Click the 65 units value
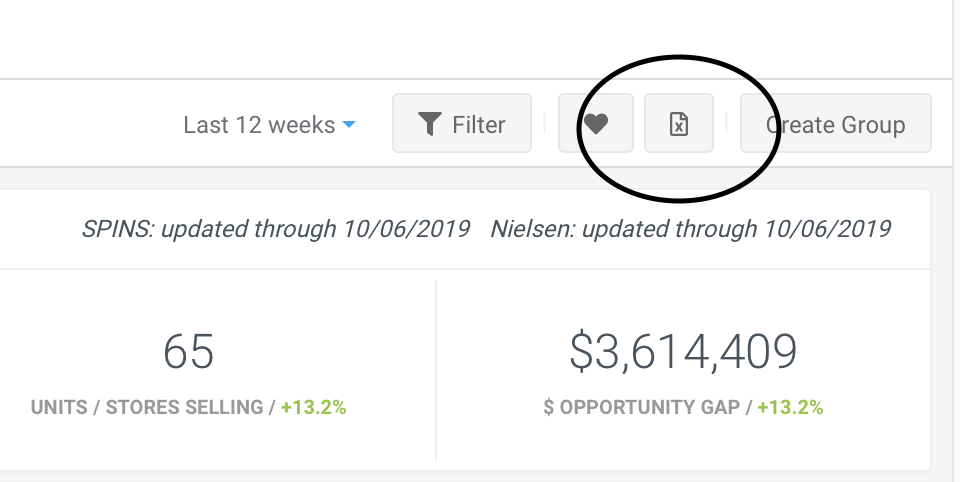The width and height of the screenshot is (960, 482). 189,352
